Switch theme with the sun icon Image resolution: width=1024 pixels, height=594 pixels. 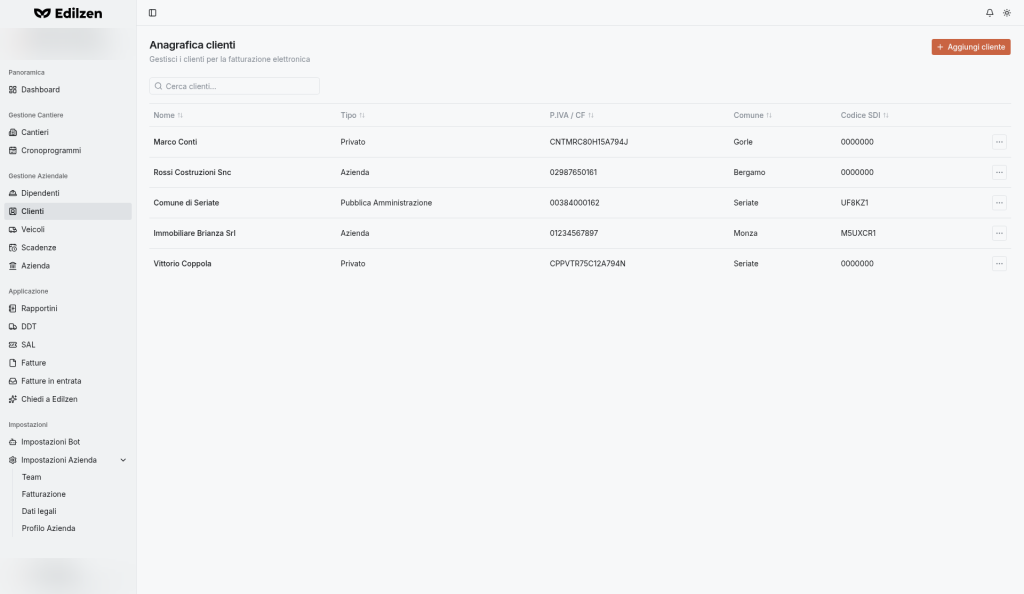tap(1006, 13)
